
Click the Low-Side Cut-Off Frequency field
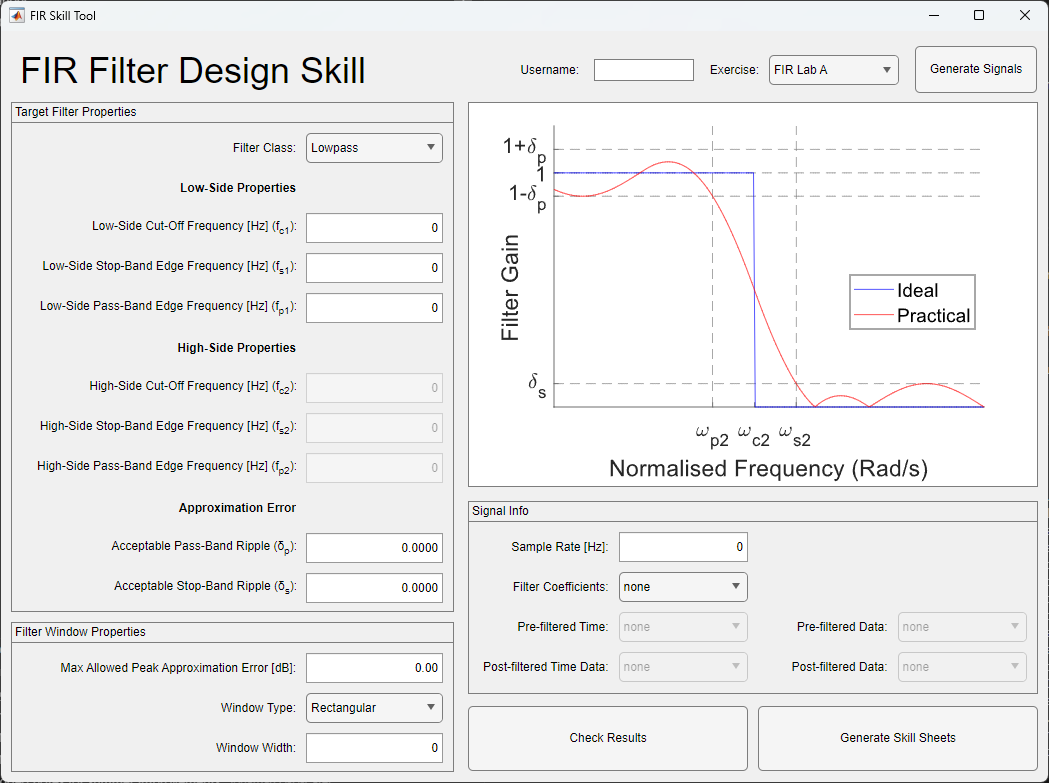[374, 228]
